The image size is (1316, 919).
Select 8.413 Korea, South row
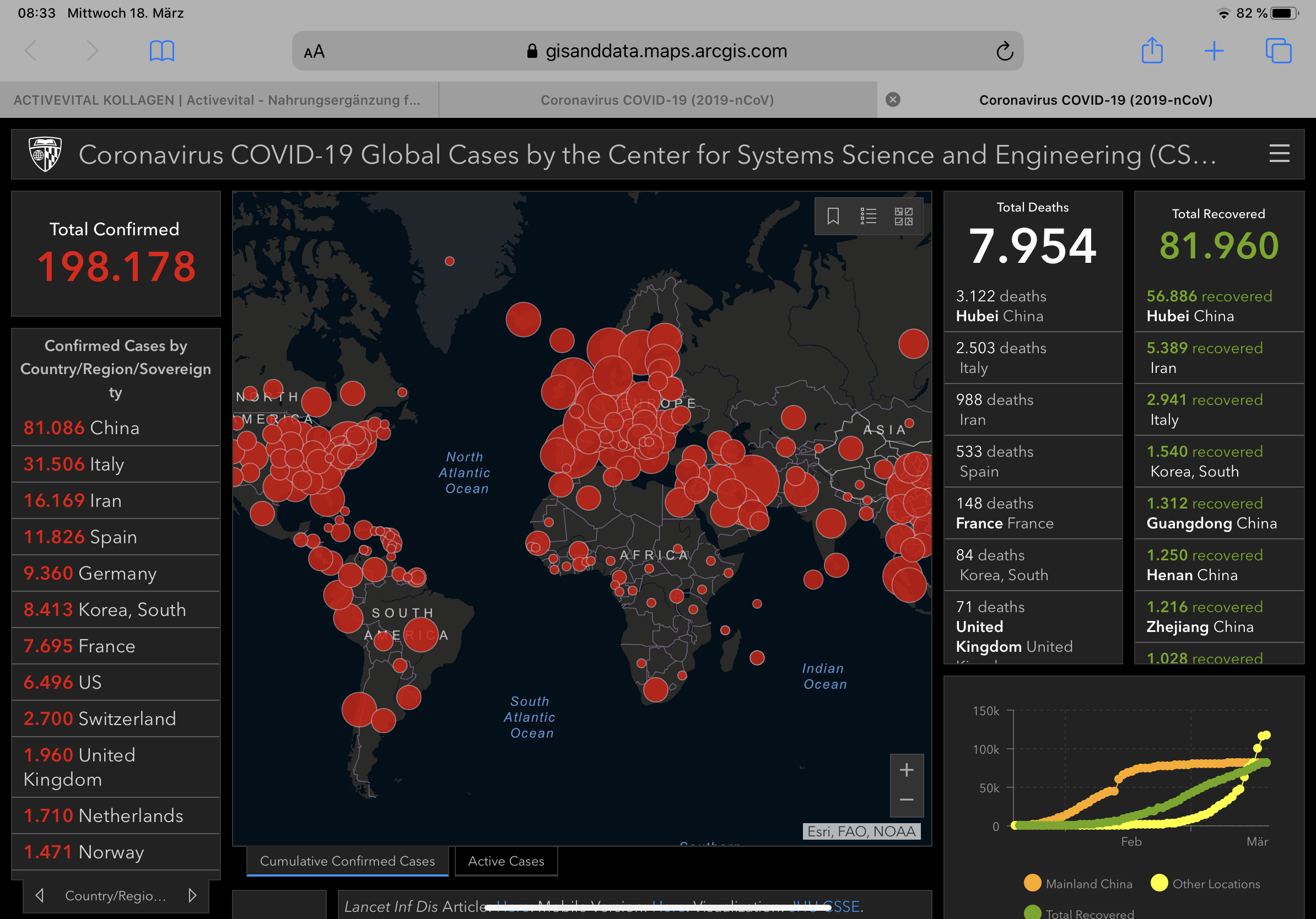[116, 609]
